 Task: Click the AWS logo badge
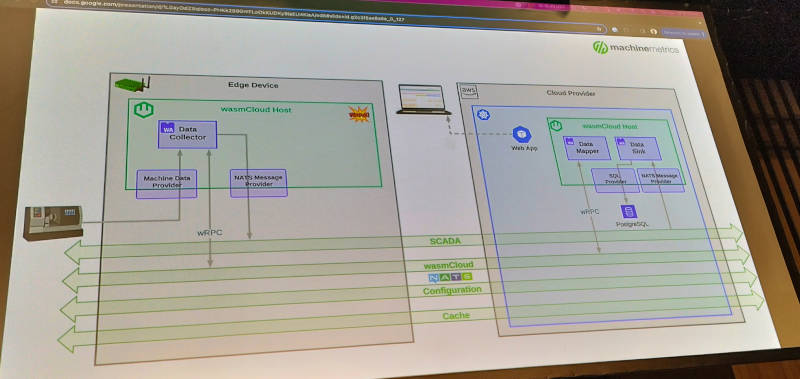tap(468, 90)
